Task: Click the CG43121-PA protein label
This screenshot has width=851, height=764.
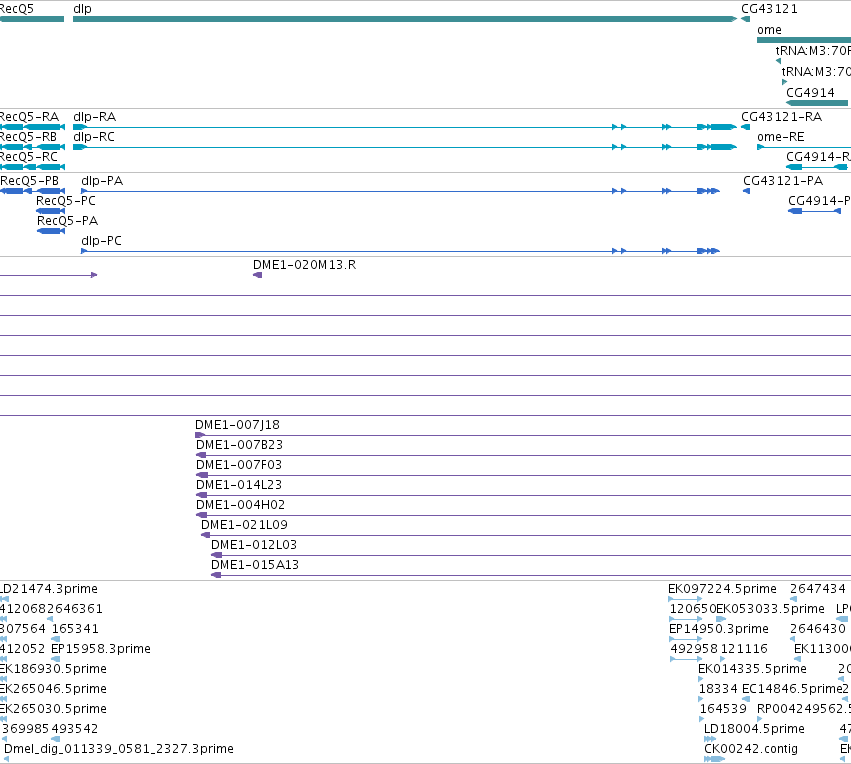Action: [x=783, y=181]
